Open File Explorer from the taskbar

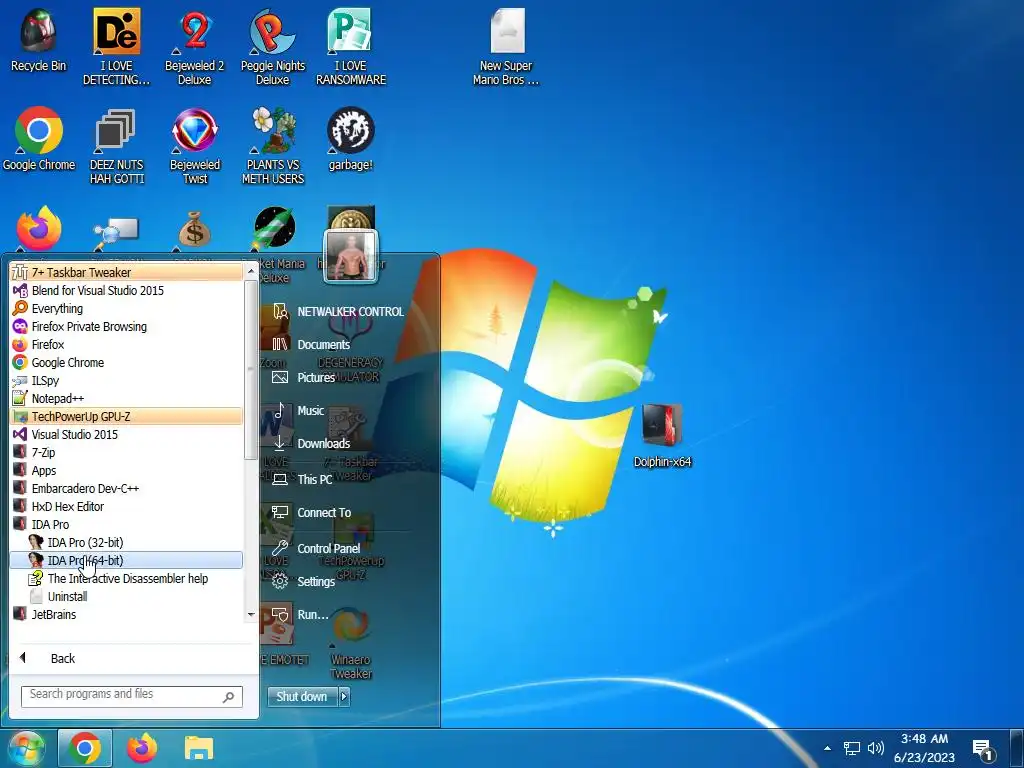pos(199,748)
